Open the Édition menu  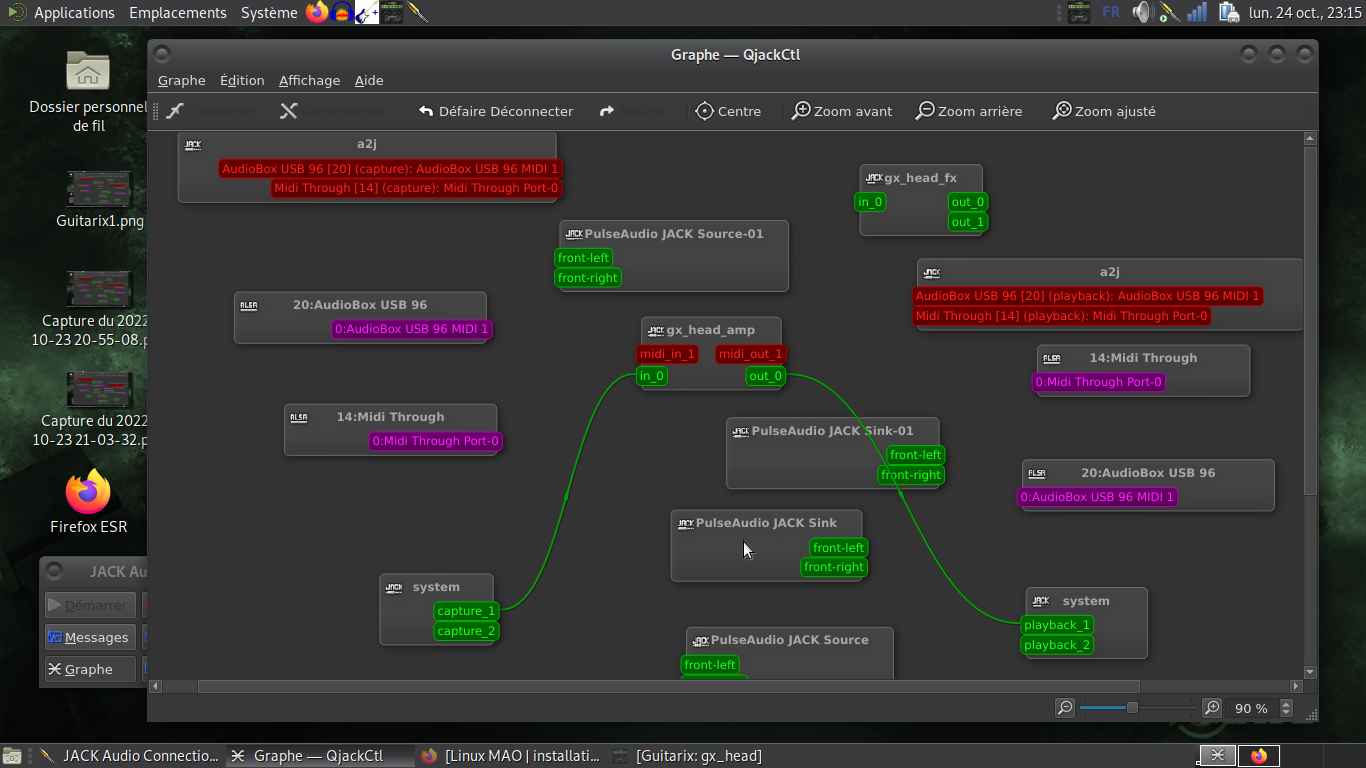click(242, 80)
